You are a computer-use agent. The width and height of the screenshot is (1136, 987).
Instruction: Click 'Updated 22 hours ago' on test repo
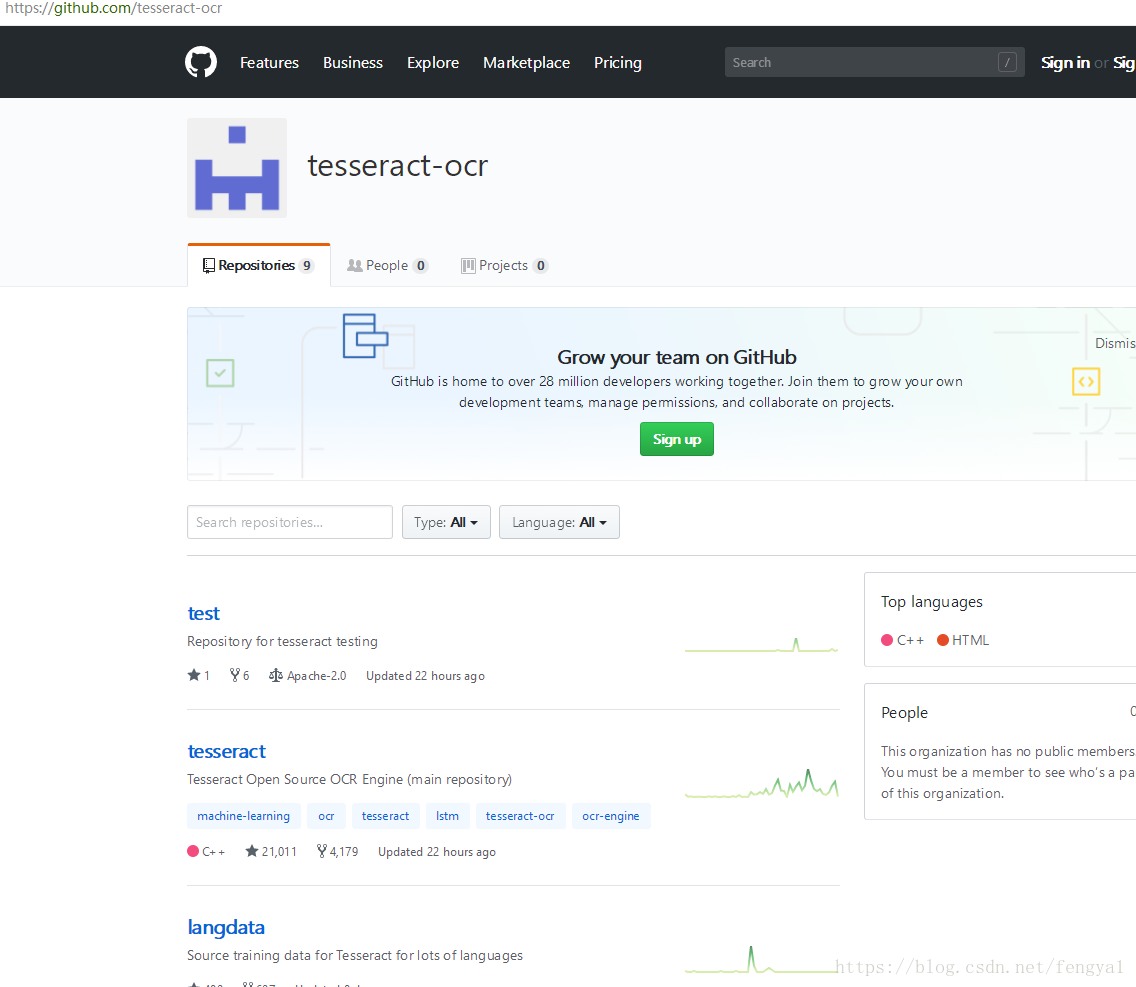pyautogui.click(x=425, y=675)
